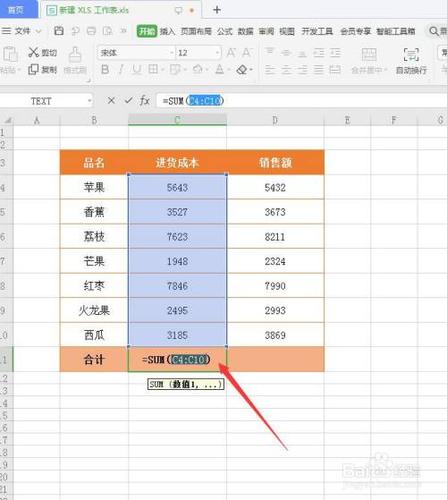
Task: Open the 页面布局 tab
Action: point(196,31)
